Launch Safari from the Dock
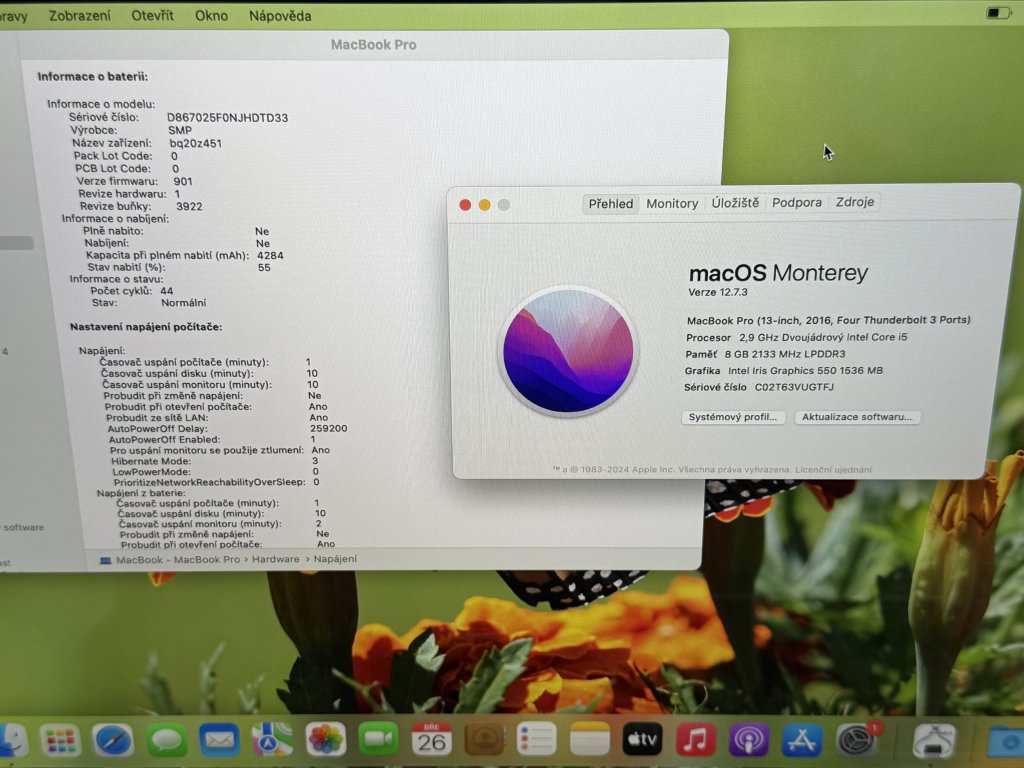 click(x=113, y=741)
